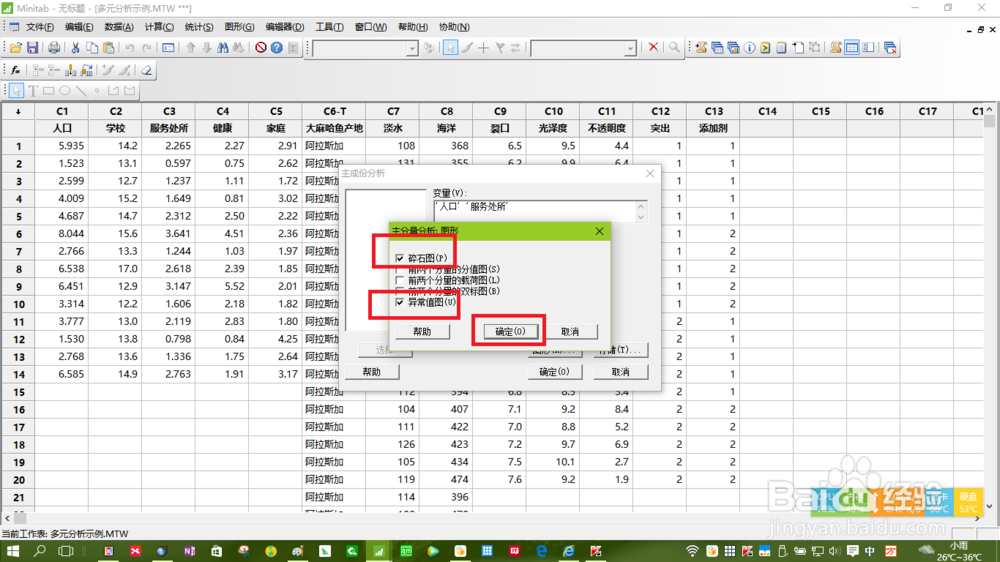Click the red X delete toolbar icon
Image resolution: width=1000 pixels, height=562 pixels.
pyautogui.click(x=653, y=48)
